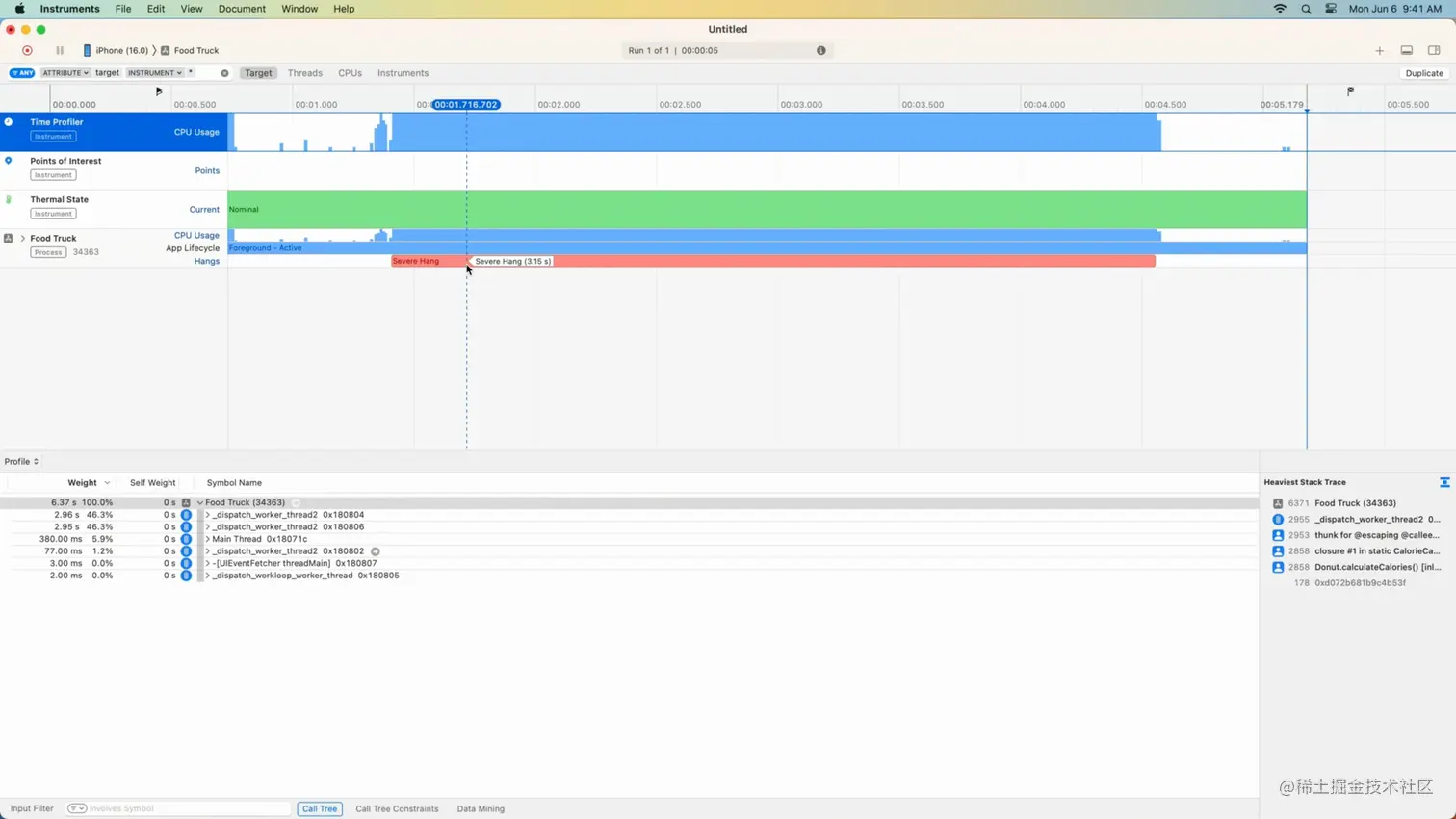Click the Duplicate button
The height and width of the screenshot is (819, 1456).
click(1423, 73)
